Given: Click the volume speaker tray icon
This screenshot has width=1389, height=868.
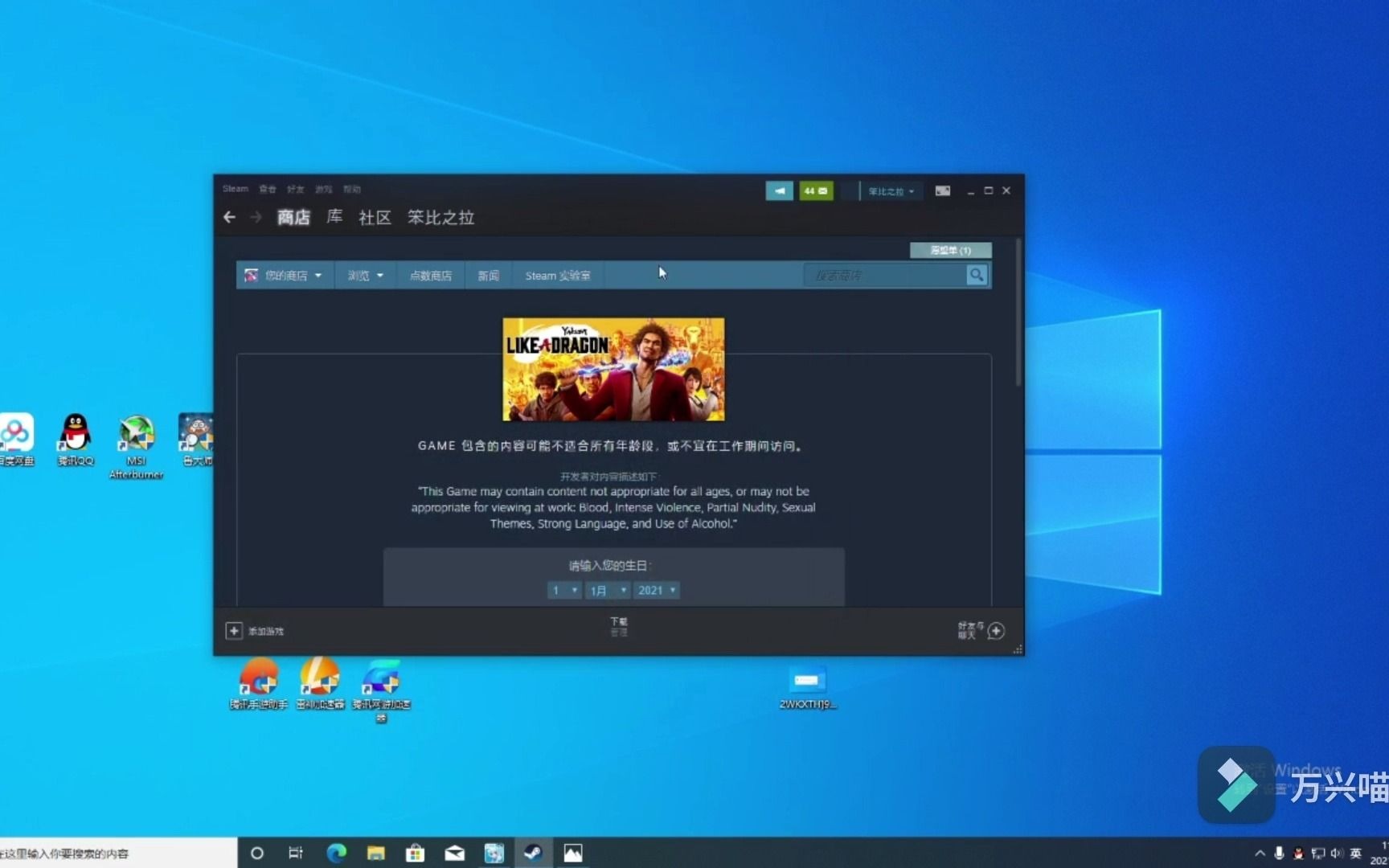Looking at the screenshot, I should [x=1337, y=854].
